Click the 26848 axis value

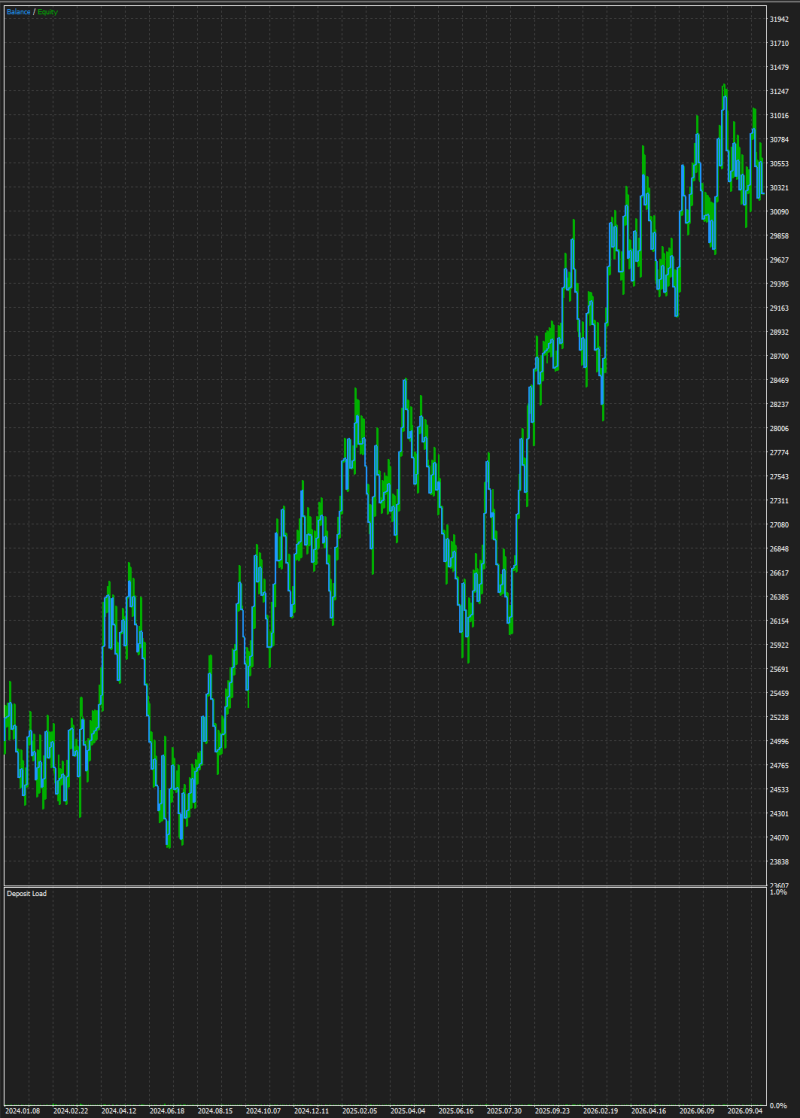[x=779, y=549]
